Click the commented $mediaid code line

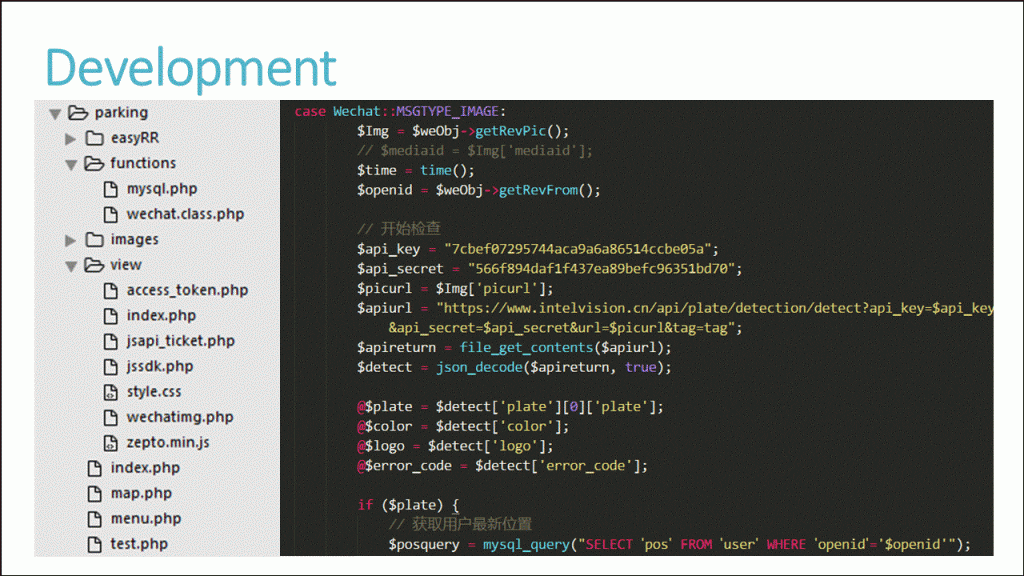coord(475,151)
